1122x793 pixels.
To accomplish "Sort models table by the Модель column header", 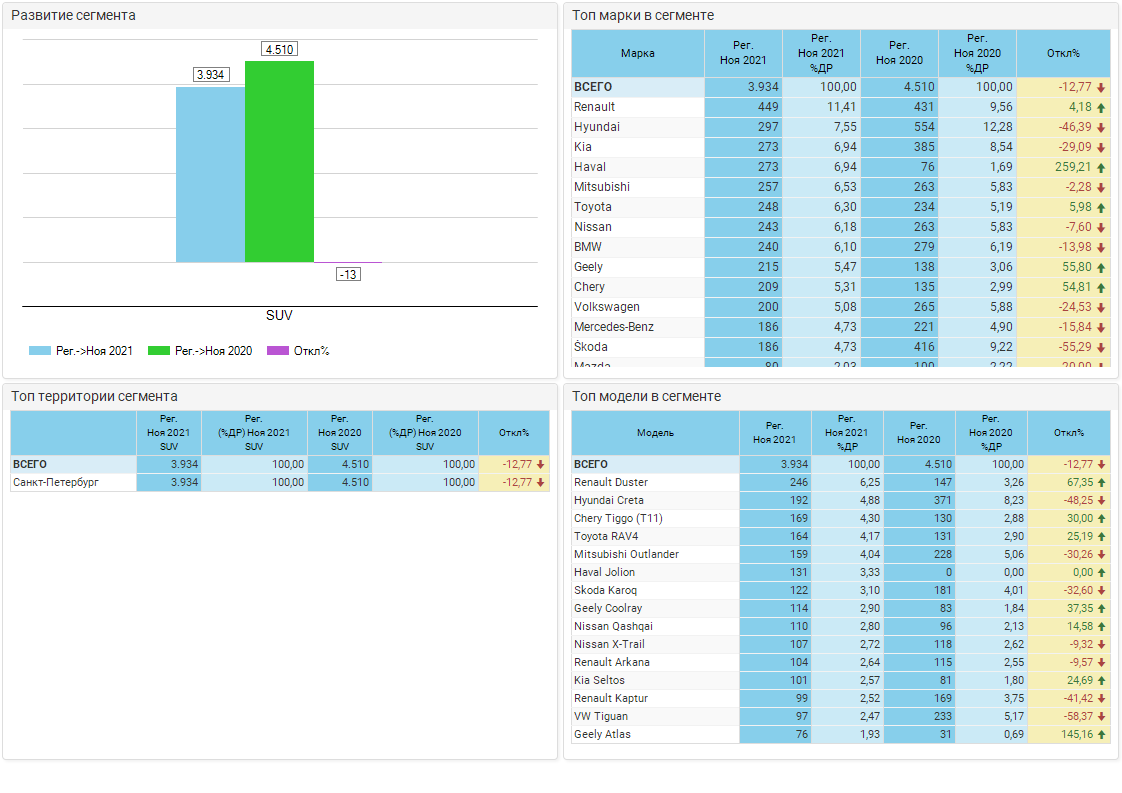I will point(655,433).
